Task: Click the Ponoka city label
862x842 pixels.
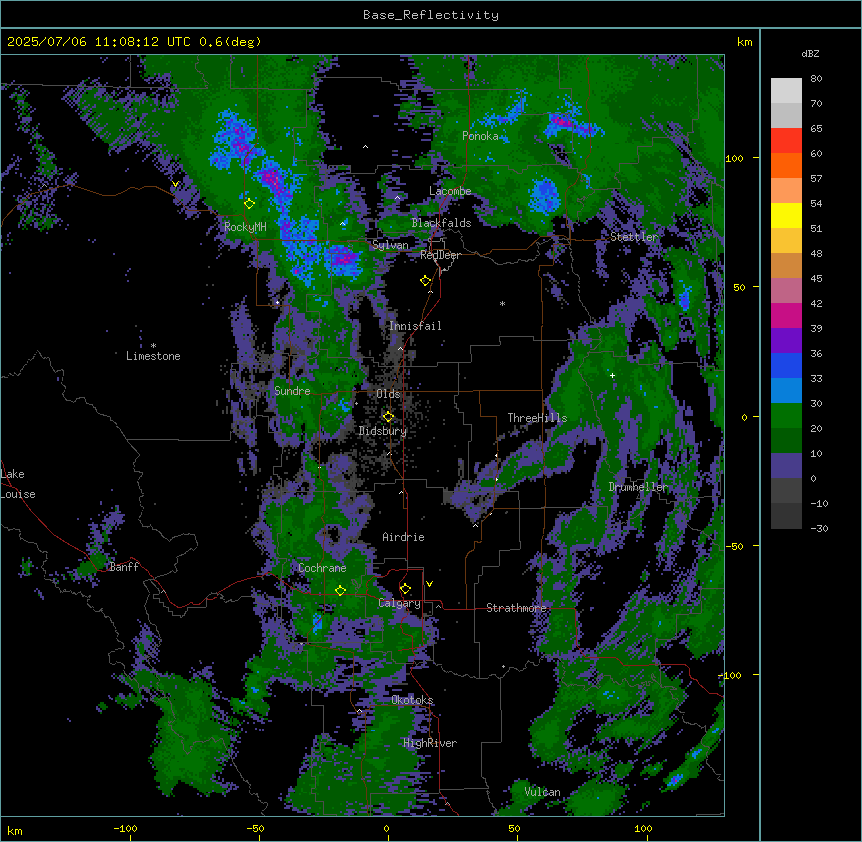Action: 480,136
